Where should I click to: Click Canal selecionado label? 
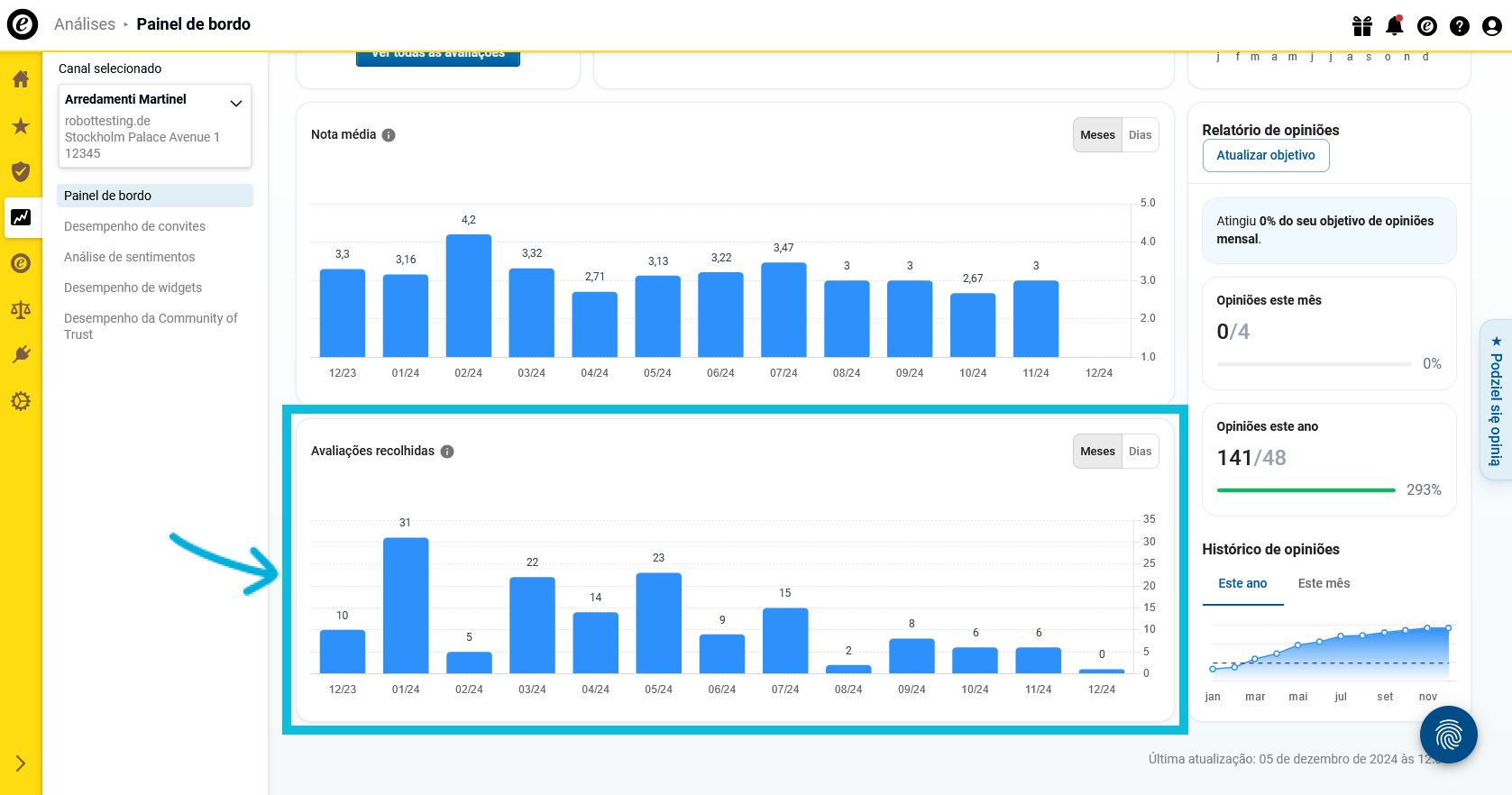(110, 69)
